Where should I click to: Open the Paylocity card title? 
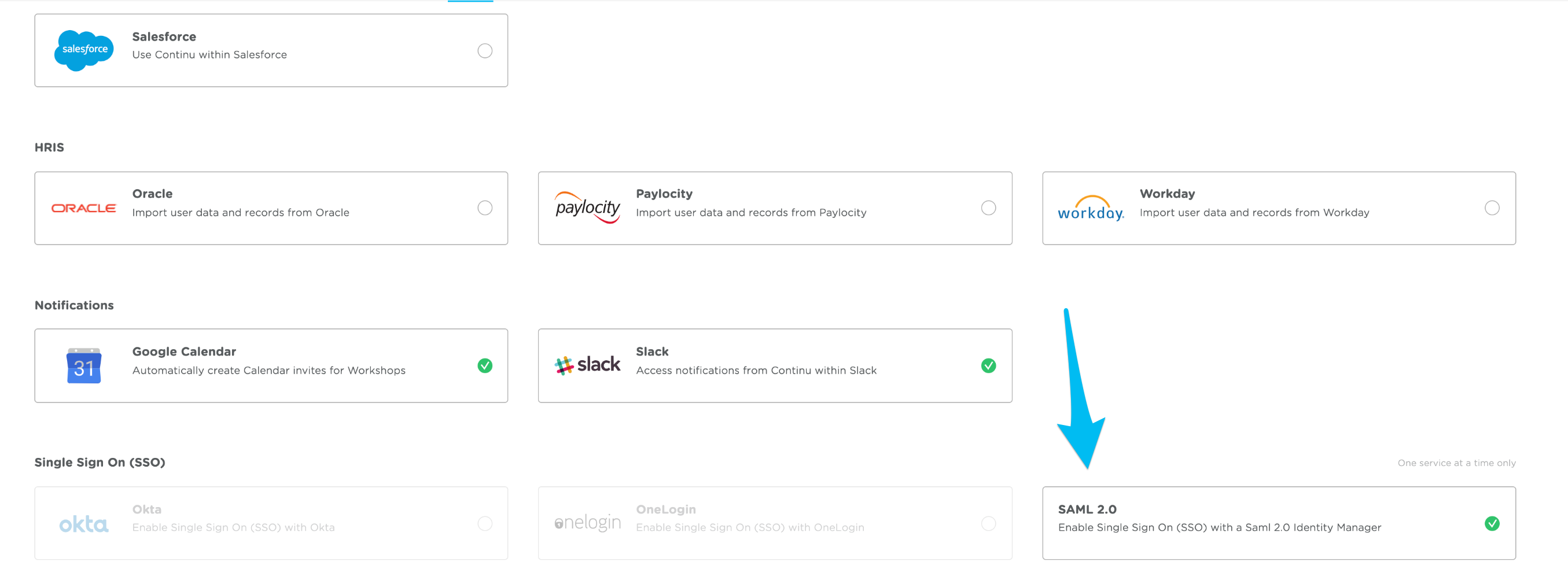(664, 194)
